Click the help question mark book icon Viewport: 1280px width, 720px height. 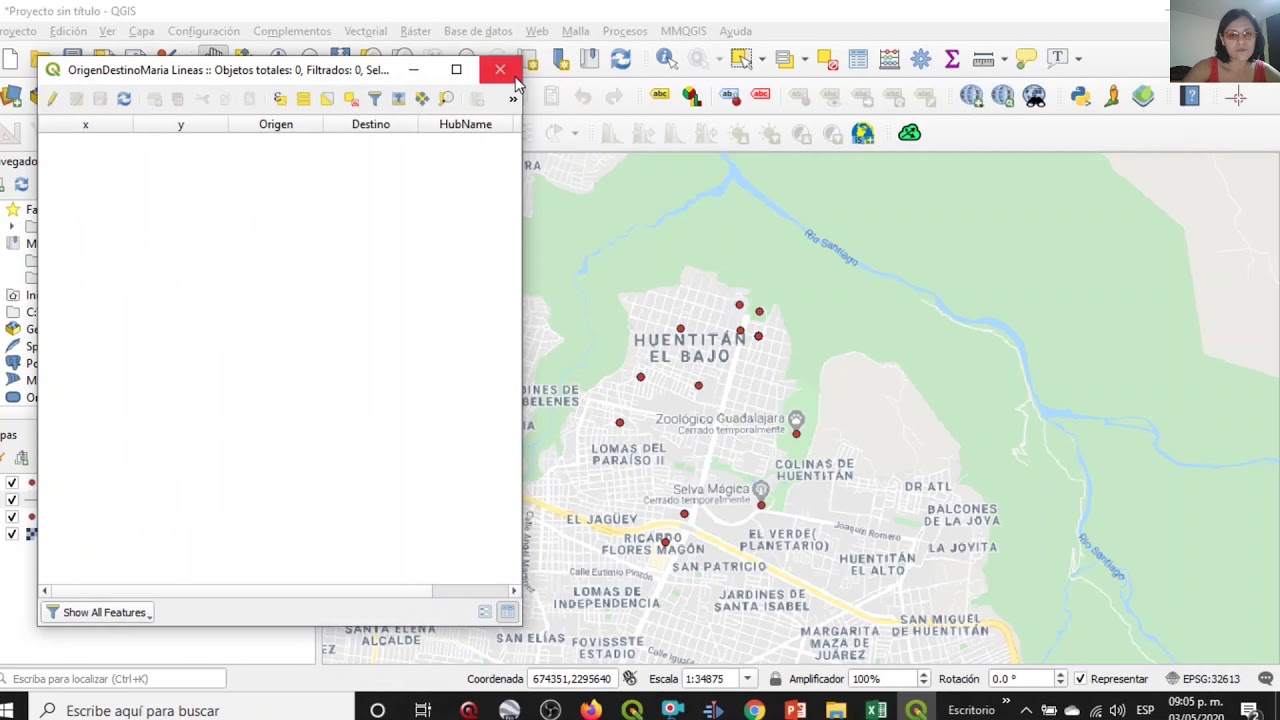[x=1189, y=96]
